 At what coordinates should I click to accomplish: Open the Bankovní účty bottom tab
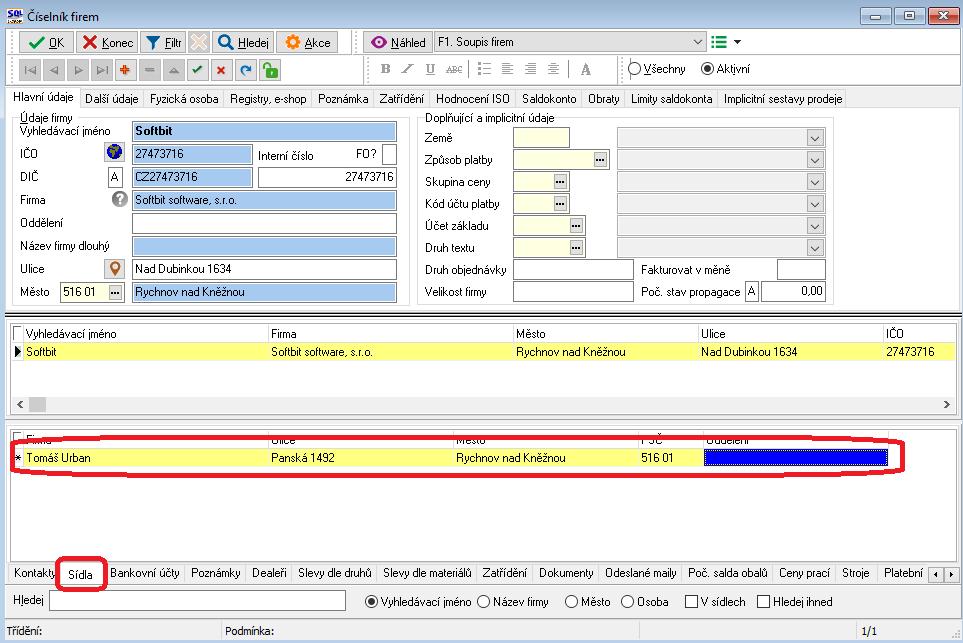tap(145, 573)
